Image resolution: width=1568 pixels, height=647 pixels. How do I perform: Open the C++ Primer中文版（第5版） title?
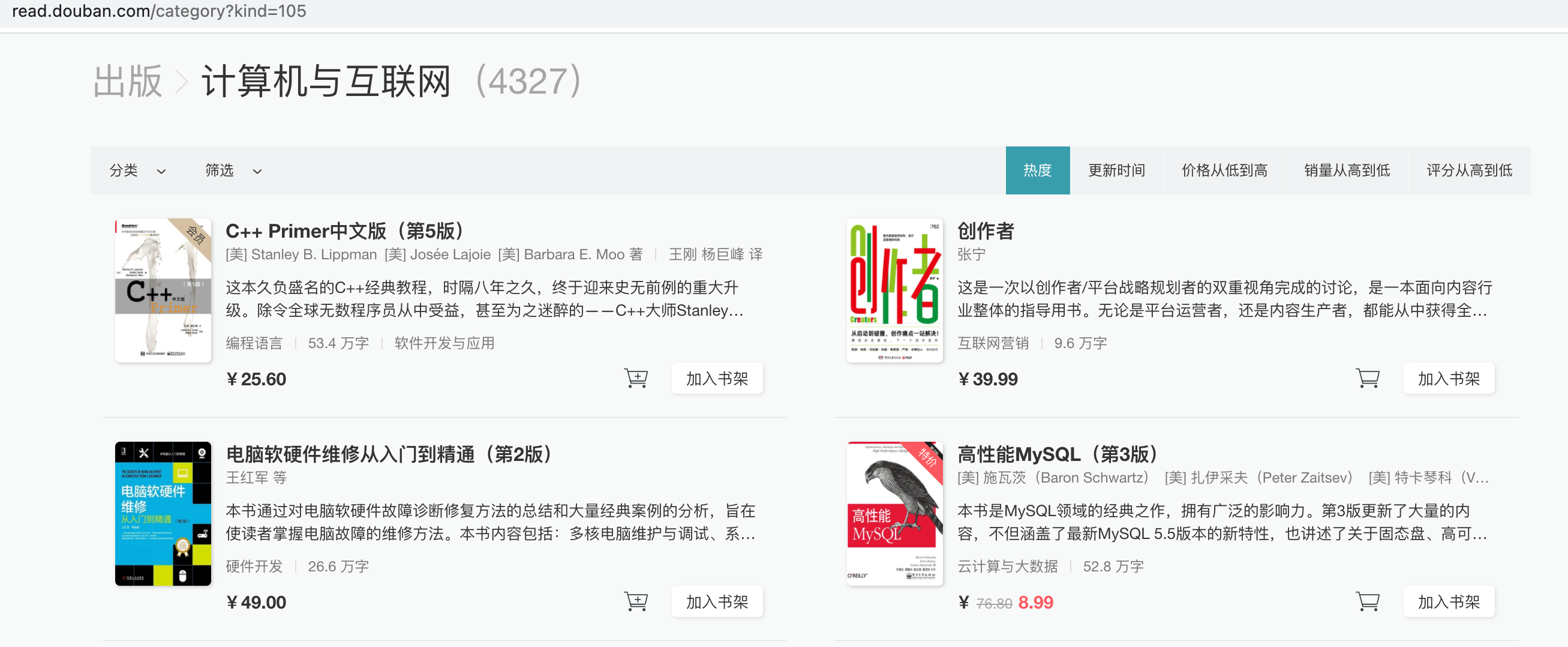click(345, 231)
